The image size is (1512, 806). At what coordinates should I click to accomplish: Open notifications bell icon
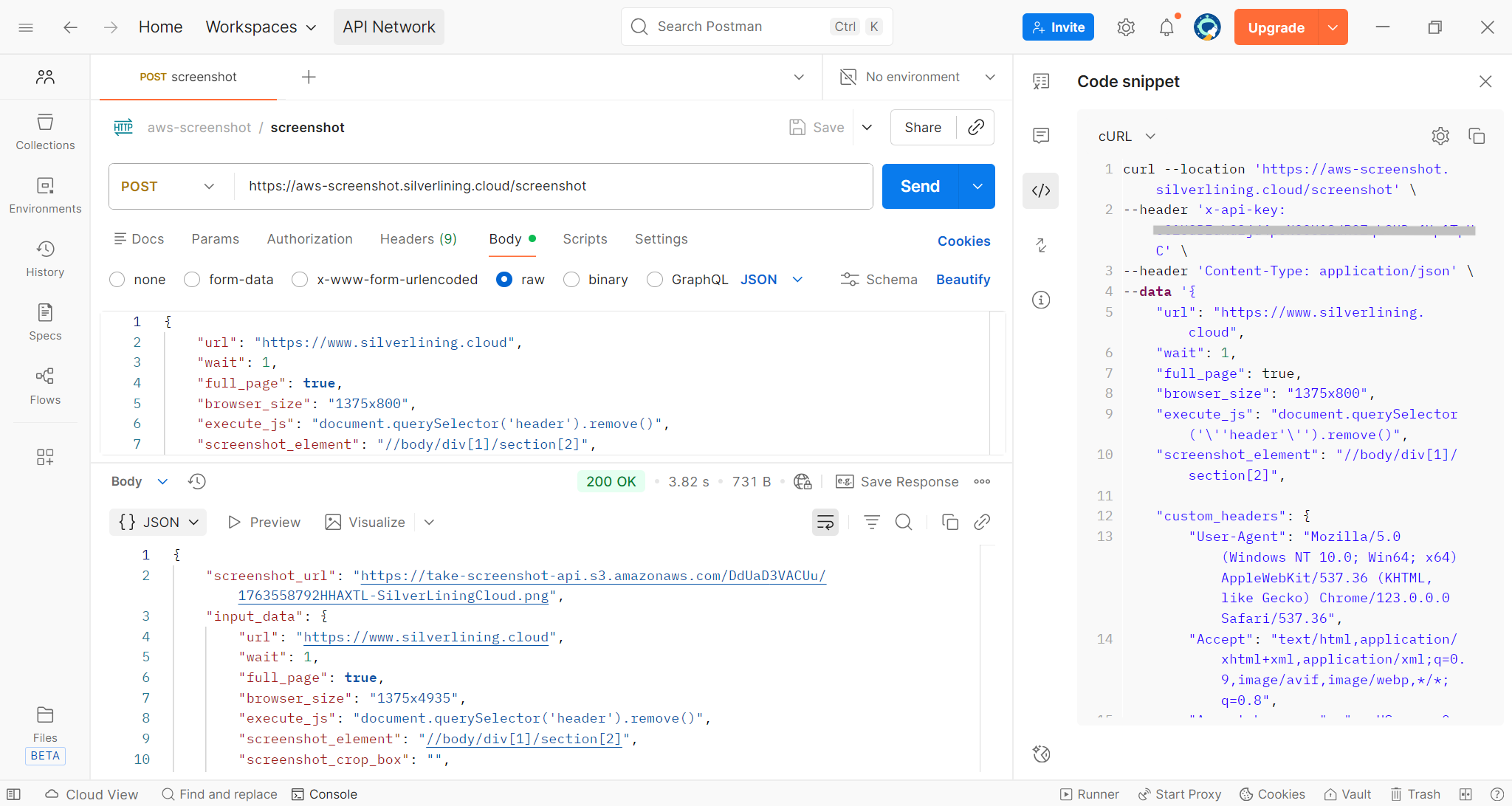[x=1166, y=27]
